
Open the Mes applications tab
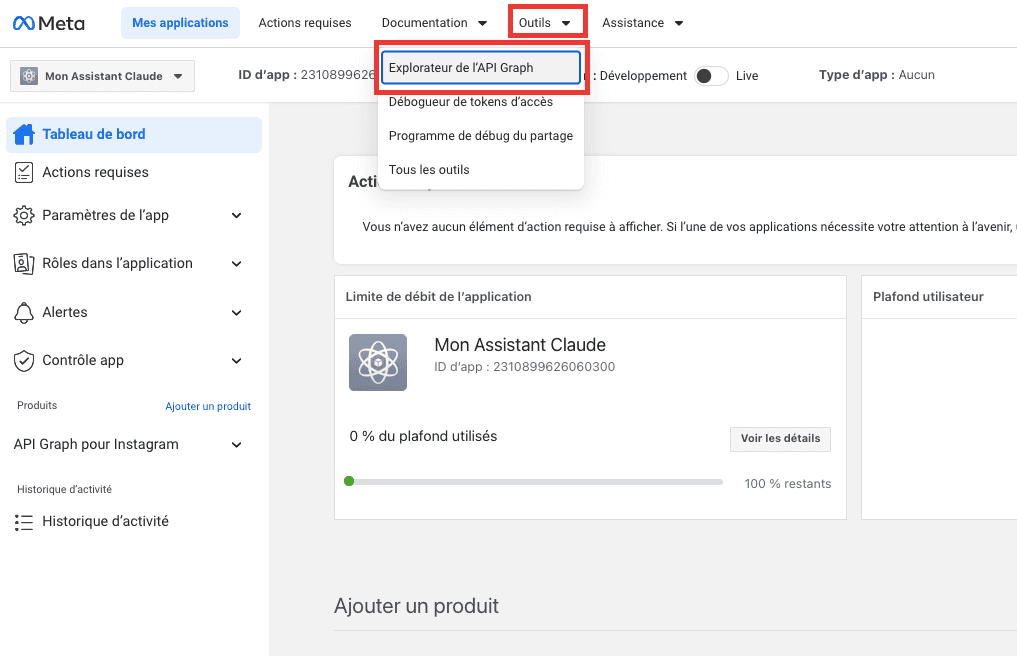[x=180, y=23]
